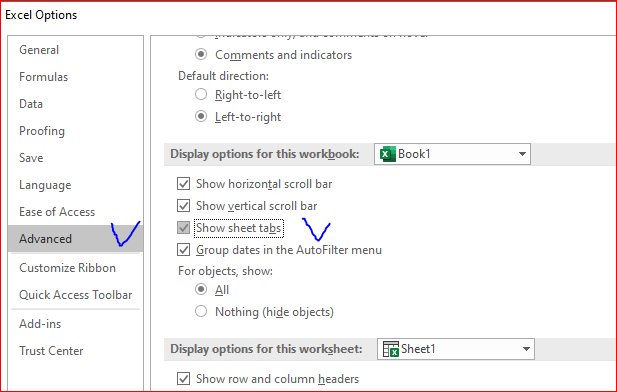The width and height of the screenshot is (617, 392).
Task: Choose Left-to-right default direction
Action: [201, 116]
